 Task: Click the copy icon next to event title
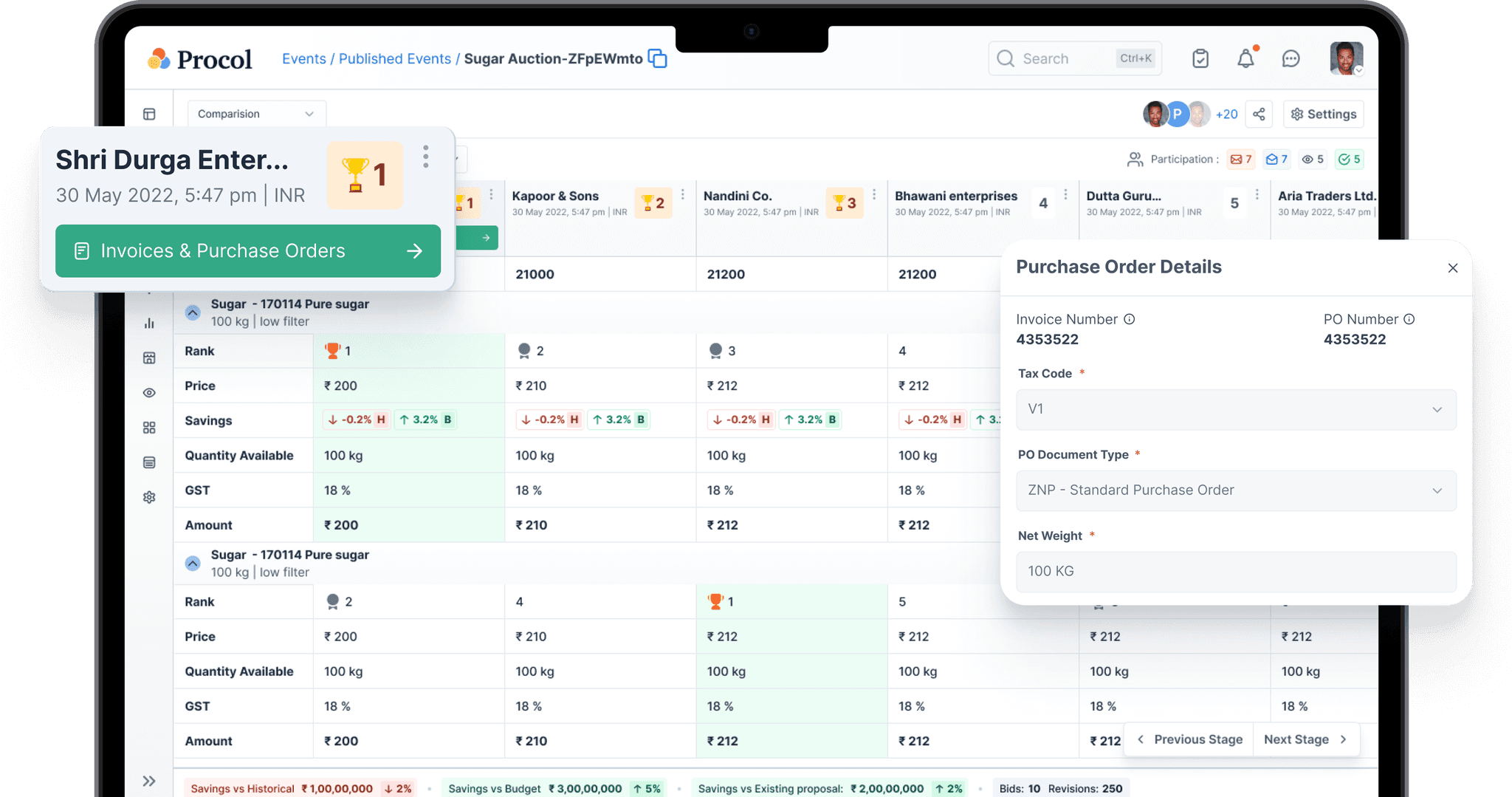pyautogui.click(x=656, y=58)
